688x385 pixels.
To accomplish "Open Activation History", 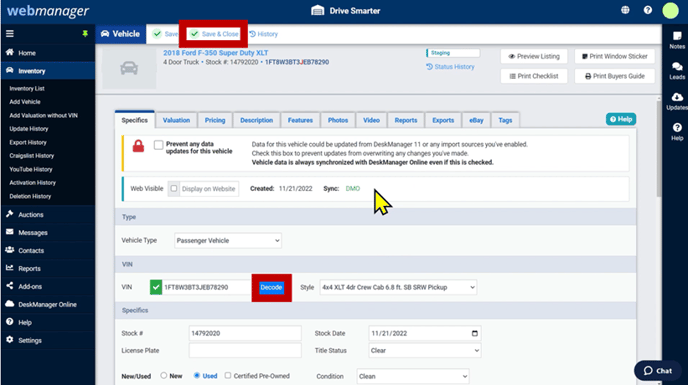I will click(32, 183).
